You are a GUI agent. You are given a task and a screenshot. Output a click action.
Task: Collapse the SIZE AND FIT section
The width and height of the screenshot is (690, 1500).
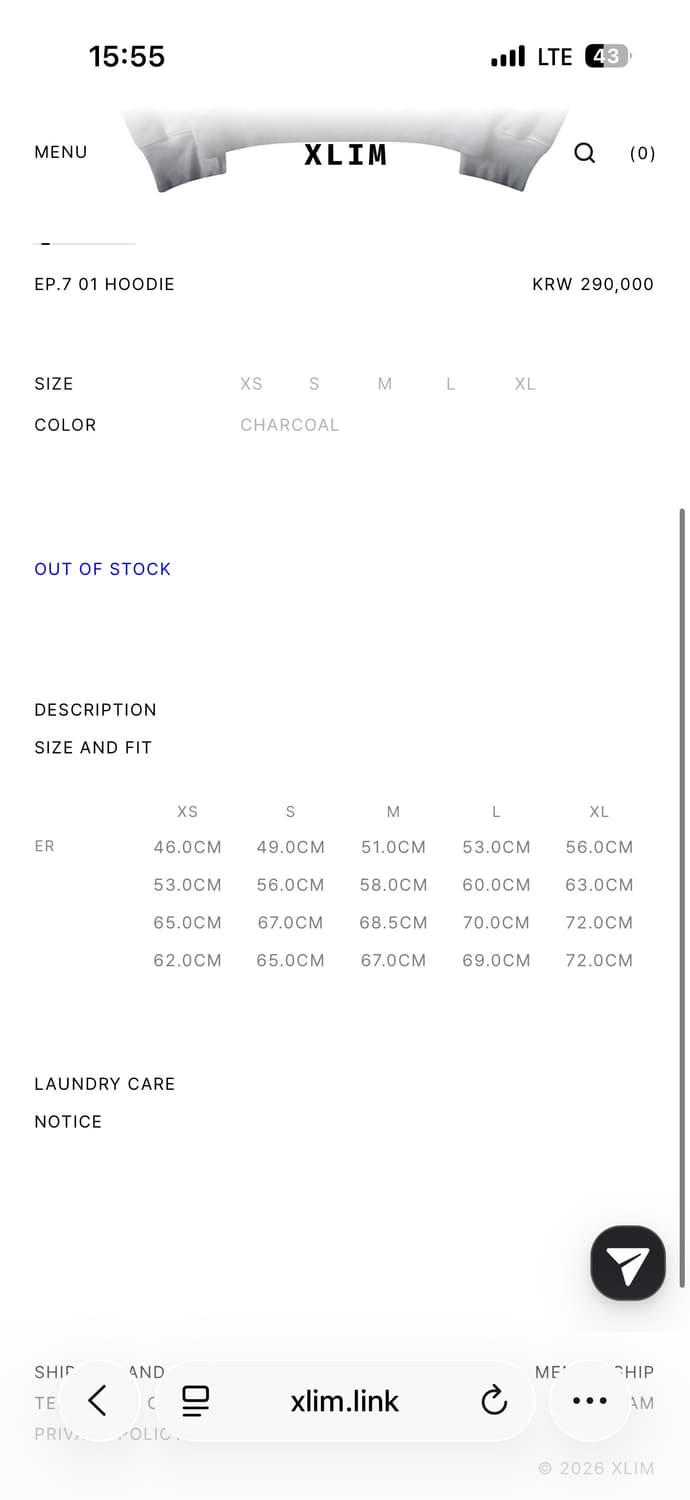click(x=93, y=748)
